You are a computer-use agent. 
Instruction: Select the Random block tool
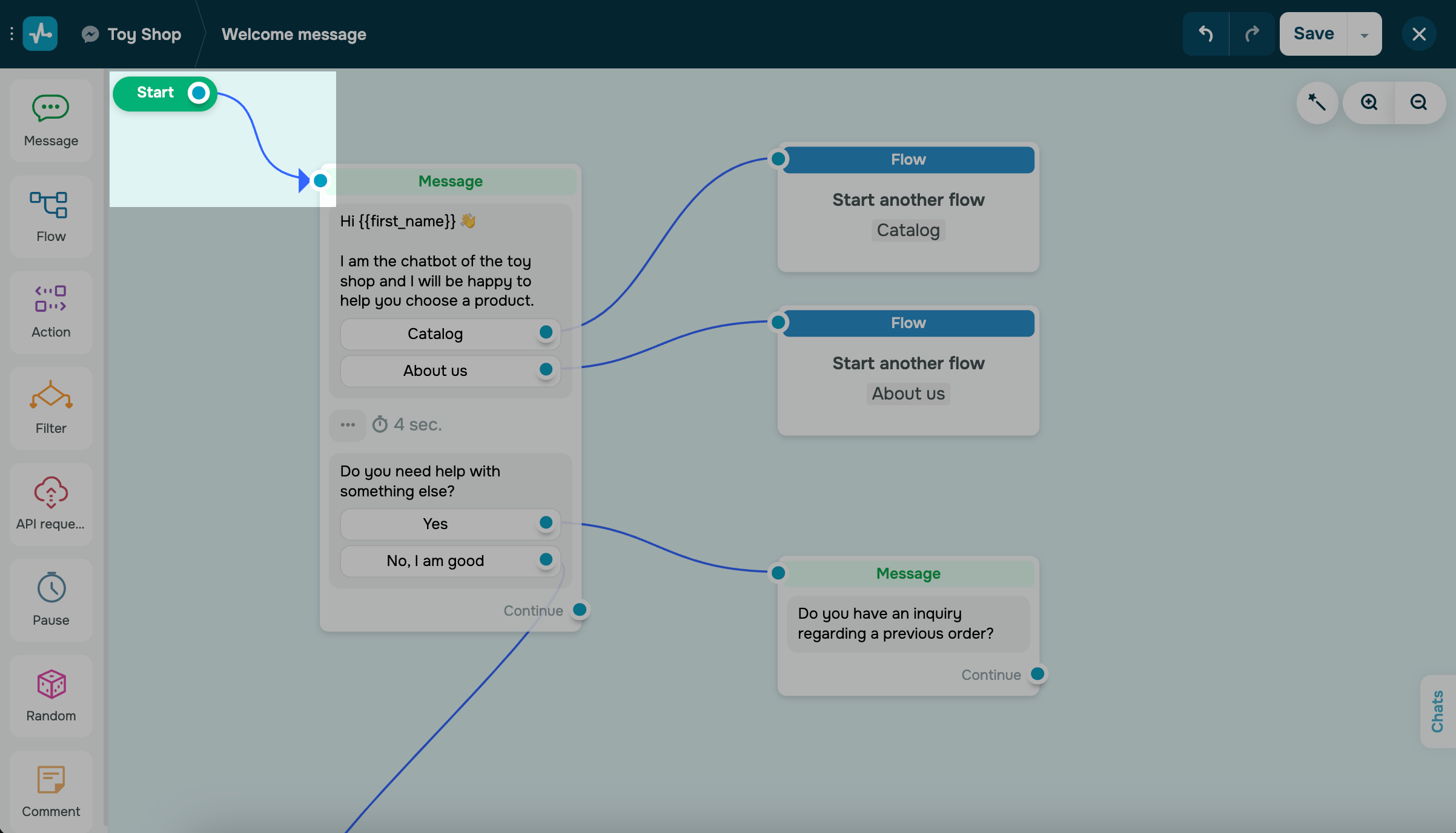click(x=51, y=696)
